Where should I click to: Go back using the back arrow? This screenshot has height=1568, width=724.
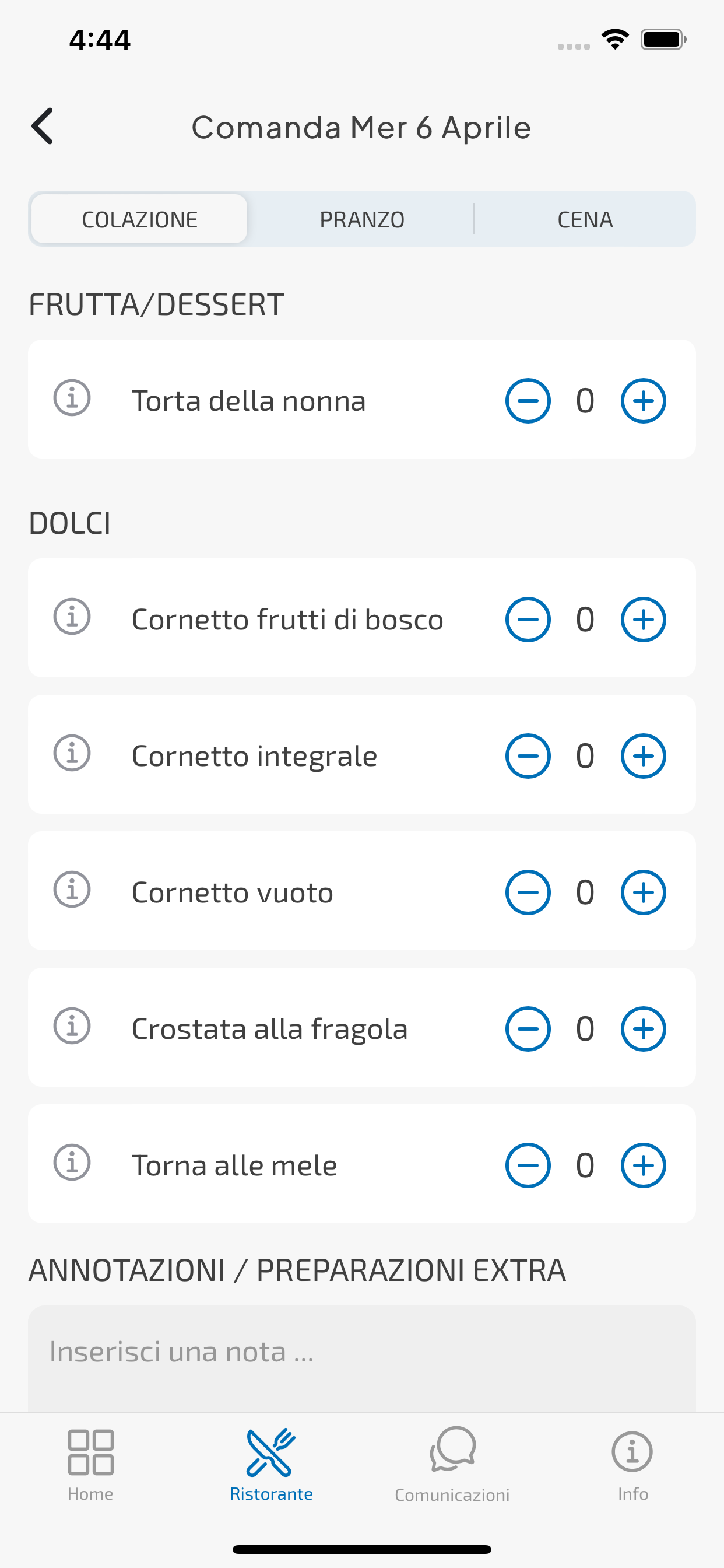click(x=43, y=127)
